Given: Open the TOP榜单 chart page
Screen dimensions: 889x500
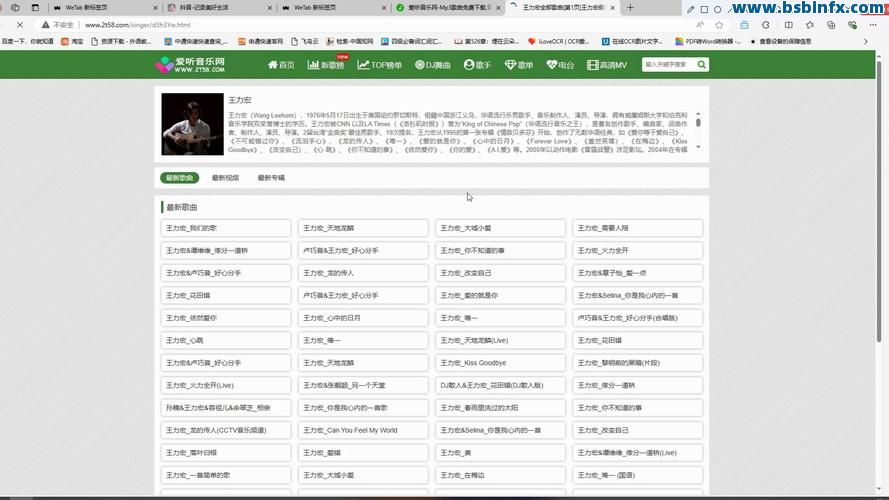Looking at the screenshot, I should click(x=379, y=65).
